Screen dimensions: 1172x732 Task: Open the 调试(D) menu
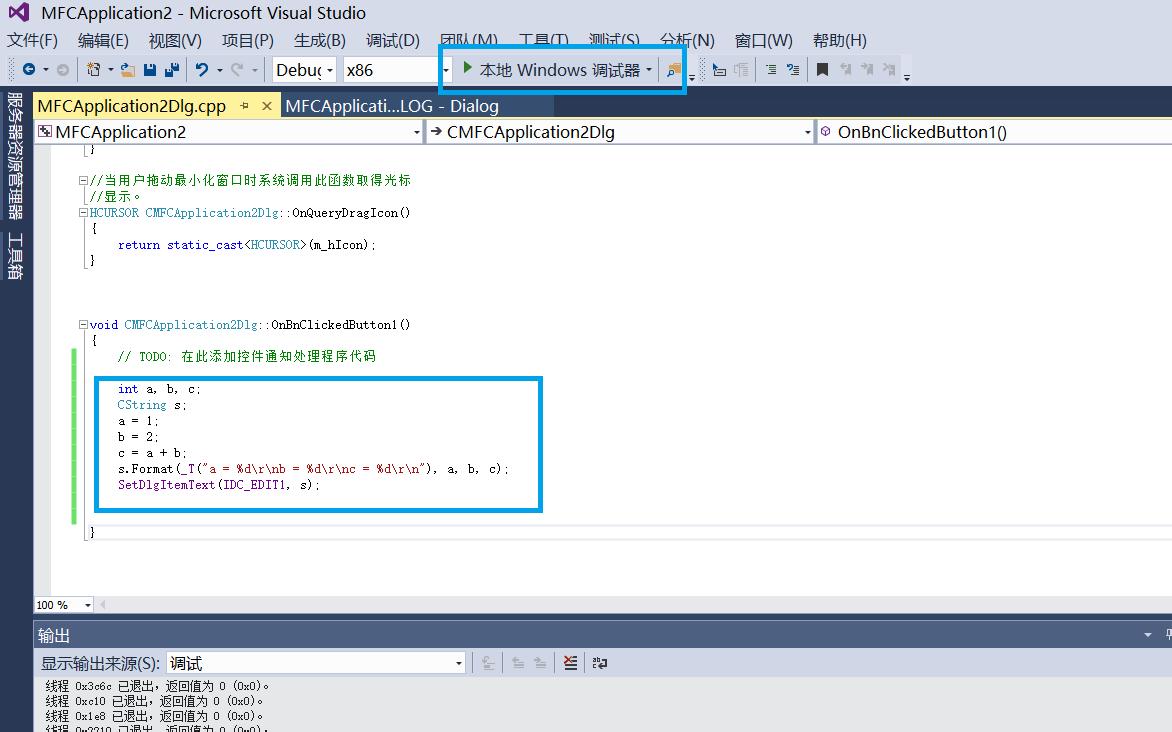[x=392, y=40]
